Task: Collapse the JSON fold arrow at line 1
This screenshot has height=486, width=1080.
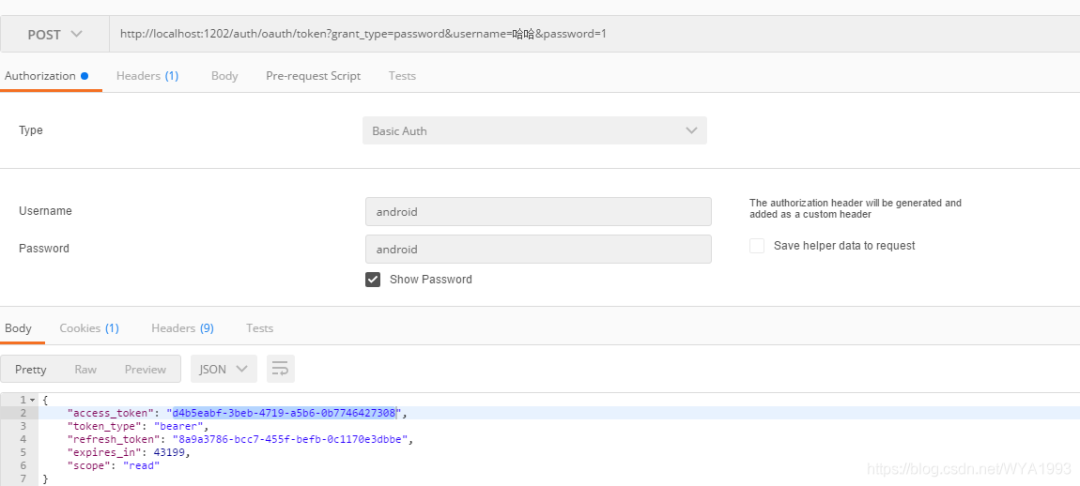Action: 32,400
